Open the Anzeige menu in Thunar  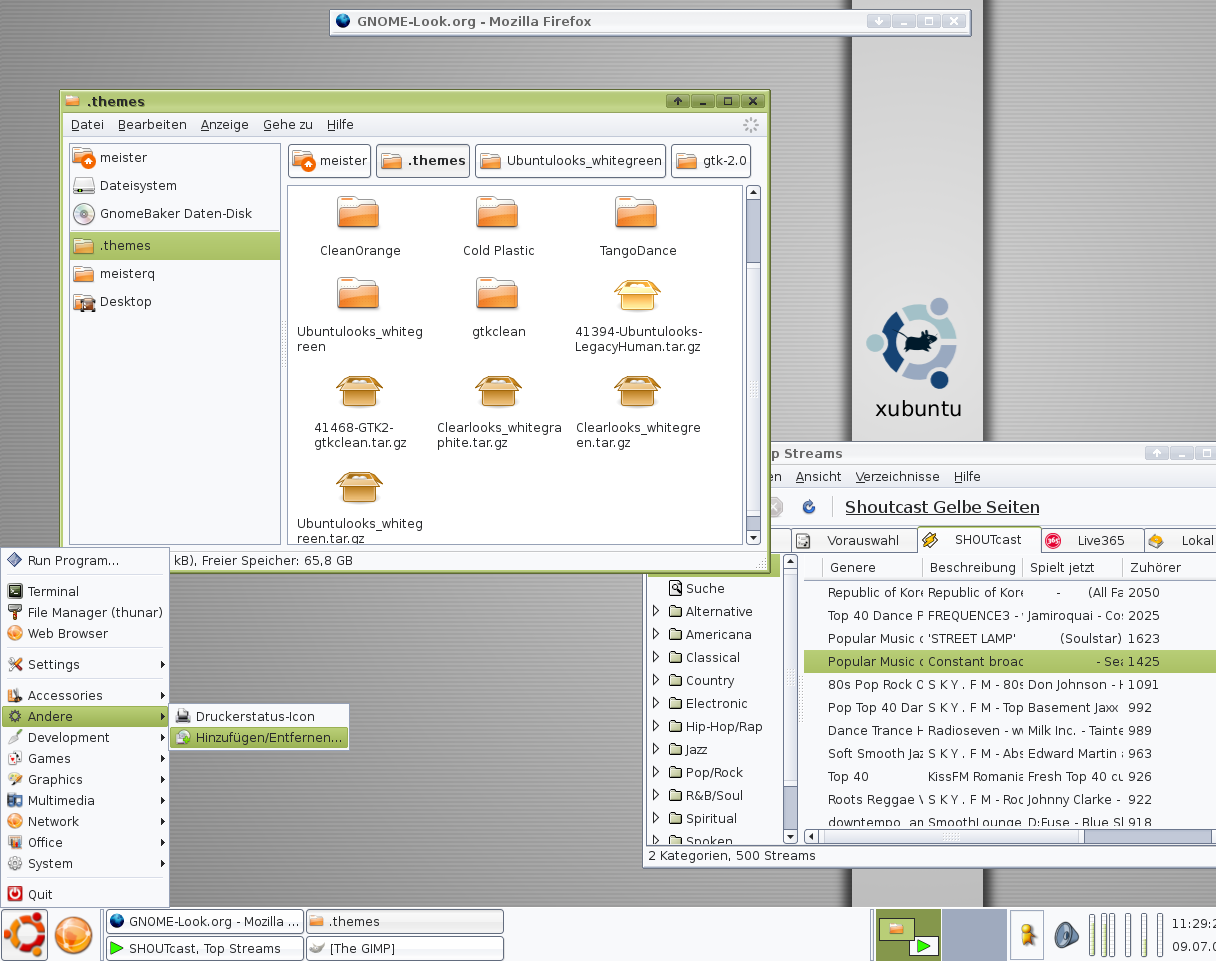224,125
